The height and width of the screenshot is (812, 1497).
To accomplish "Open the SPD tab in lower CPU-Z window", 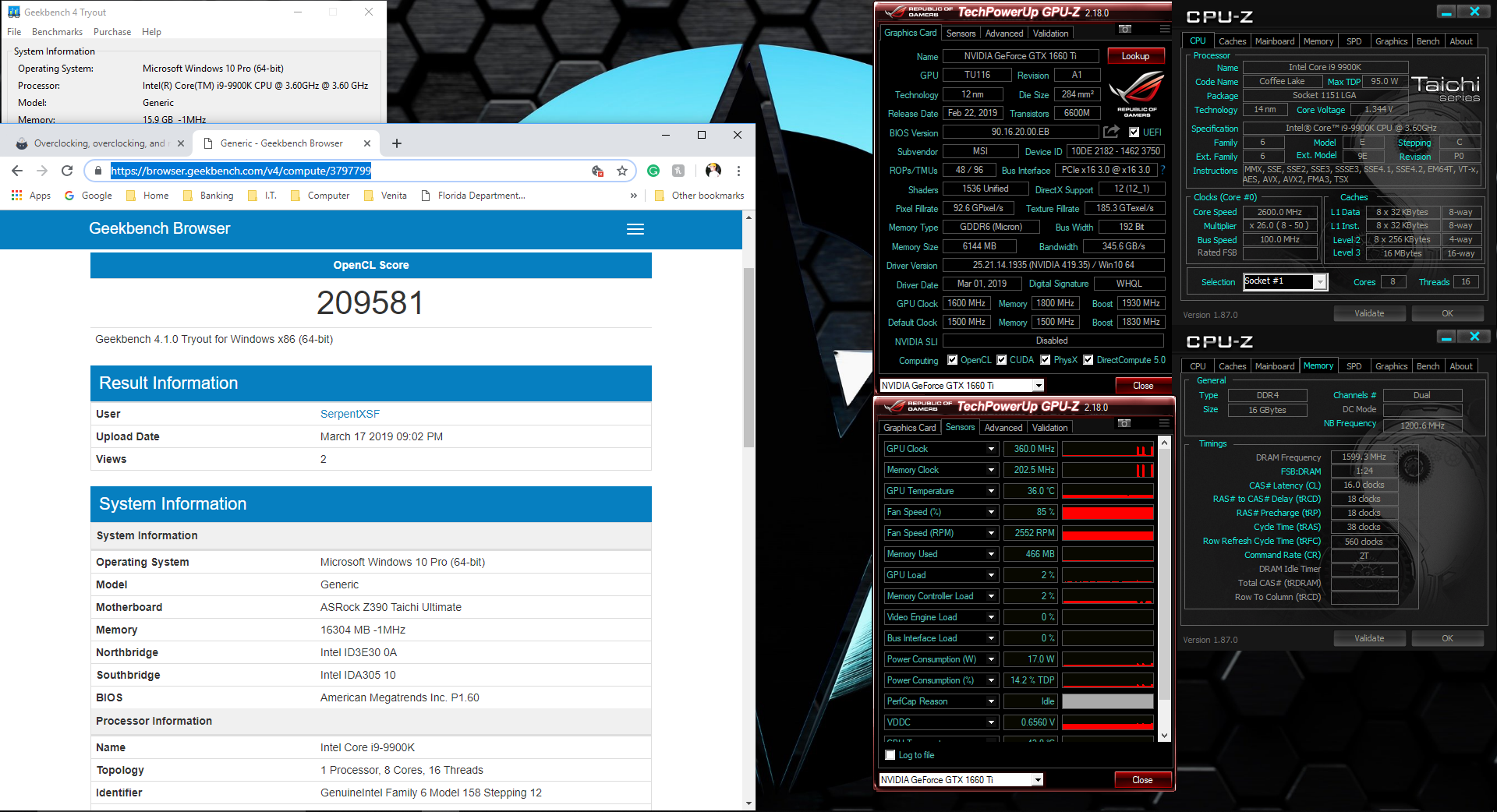I will [1354, 366].
